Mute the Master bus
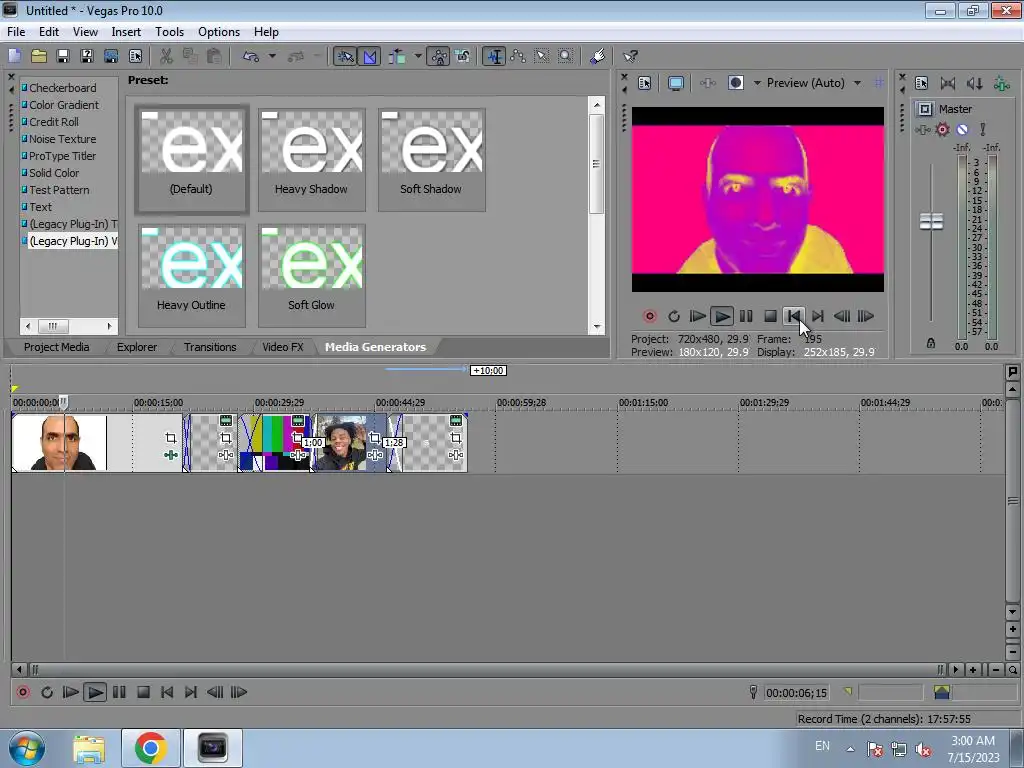 click(x=962, y=129)
